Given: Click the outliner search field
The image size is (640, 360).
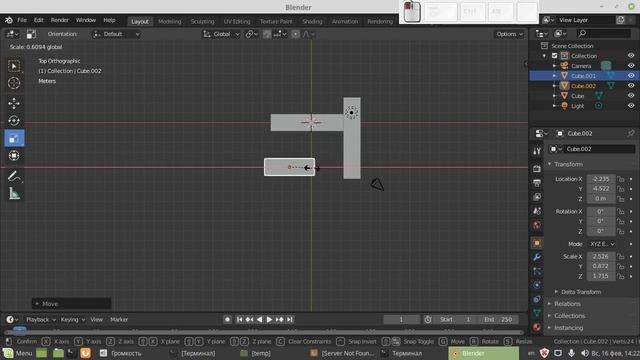Looking at the screenshot, I should pyautogui.click(x=603, y=33).
